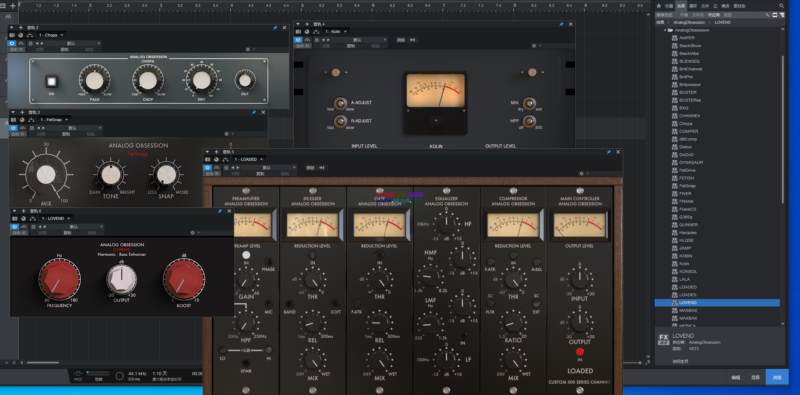Click the sidechain icon beside 测链 in the Kolin window
800x395 pixels.
(x=413, y=39)
